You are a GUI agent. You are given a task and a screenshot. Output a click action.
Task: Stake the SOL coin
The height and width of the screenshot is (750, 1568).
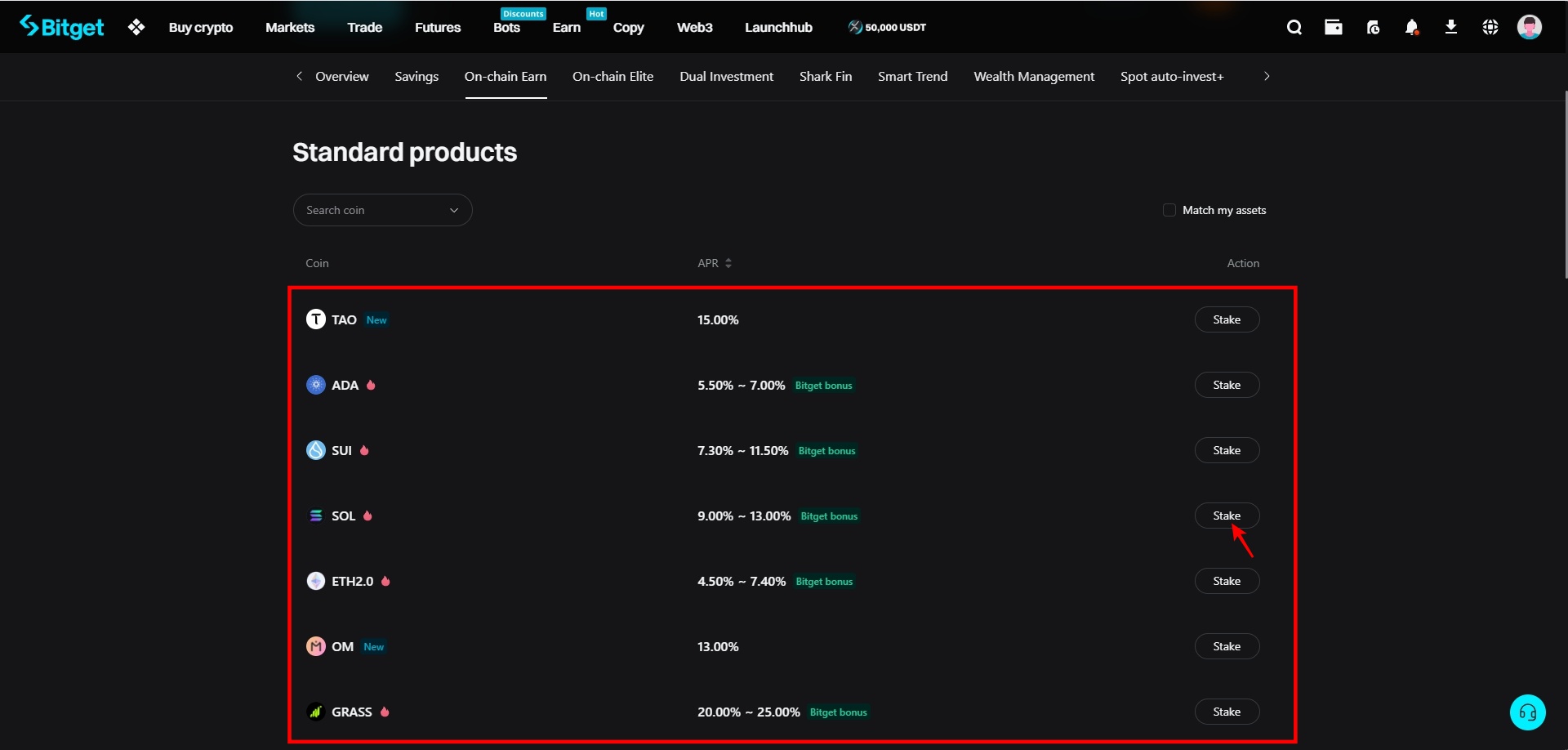(x=1227, y=516)
